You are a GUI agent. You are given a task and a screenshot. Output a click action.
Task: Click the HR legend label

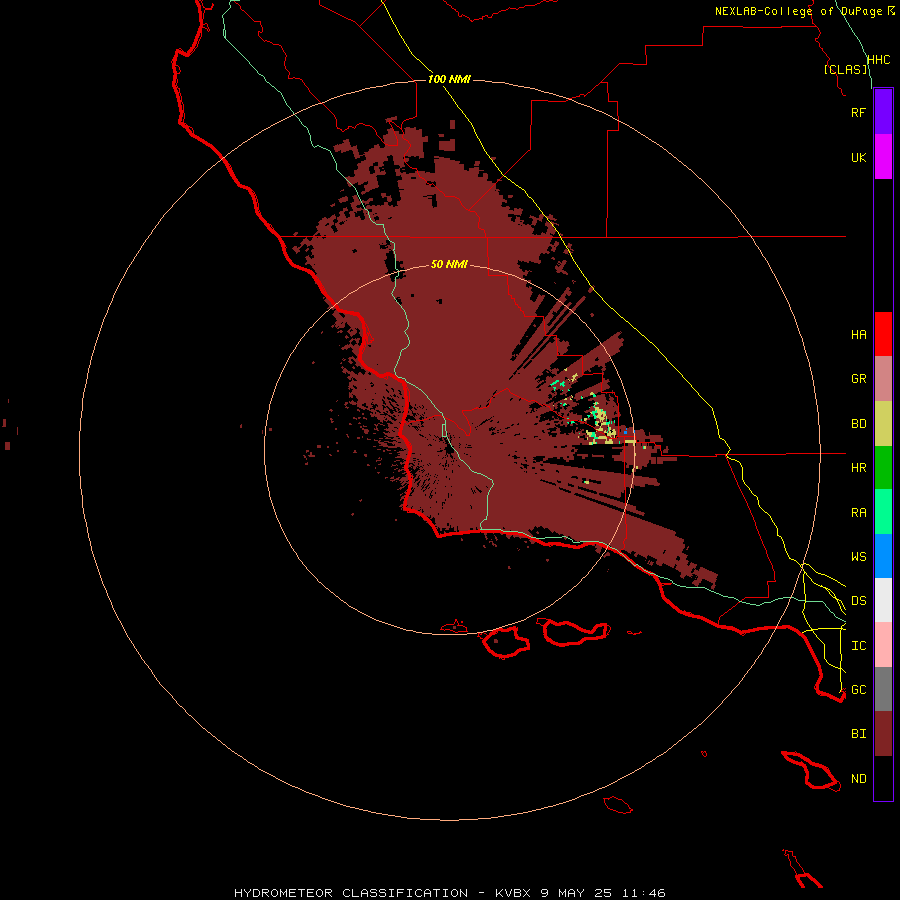[x=859, y=468]
